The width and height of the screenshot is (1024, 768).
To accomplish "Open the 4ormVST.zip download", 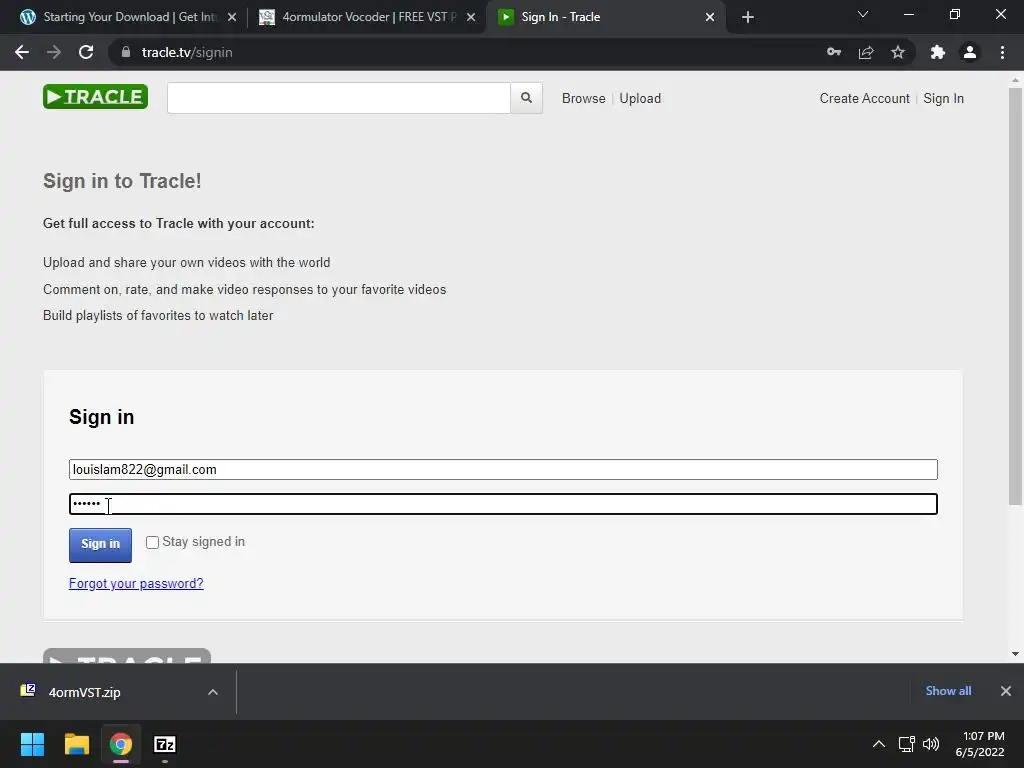I will coord(85,692).
